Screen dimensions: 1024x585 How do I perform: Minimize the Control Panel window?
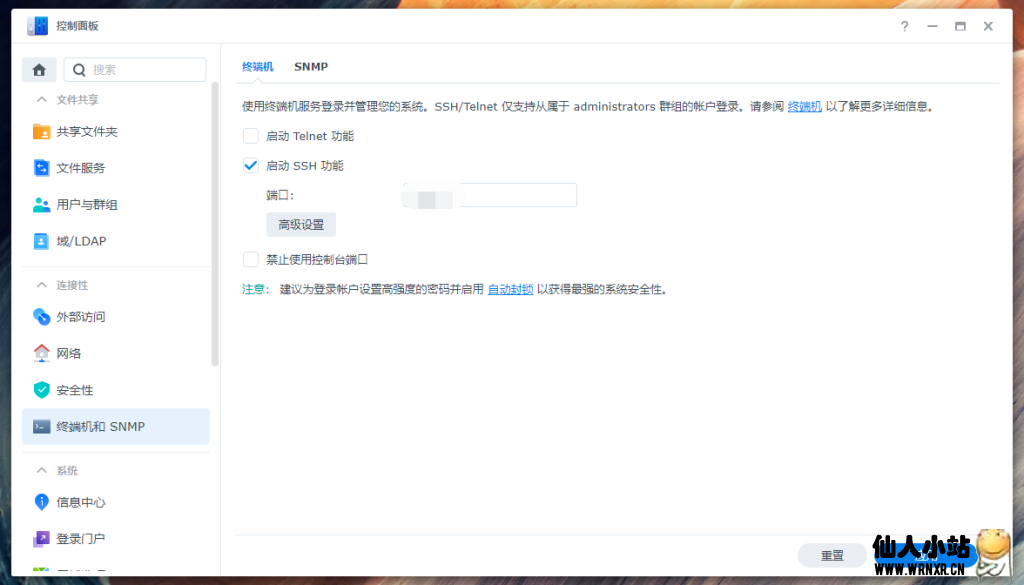933,26
